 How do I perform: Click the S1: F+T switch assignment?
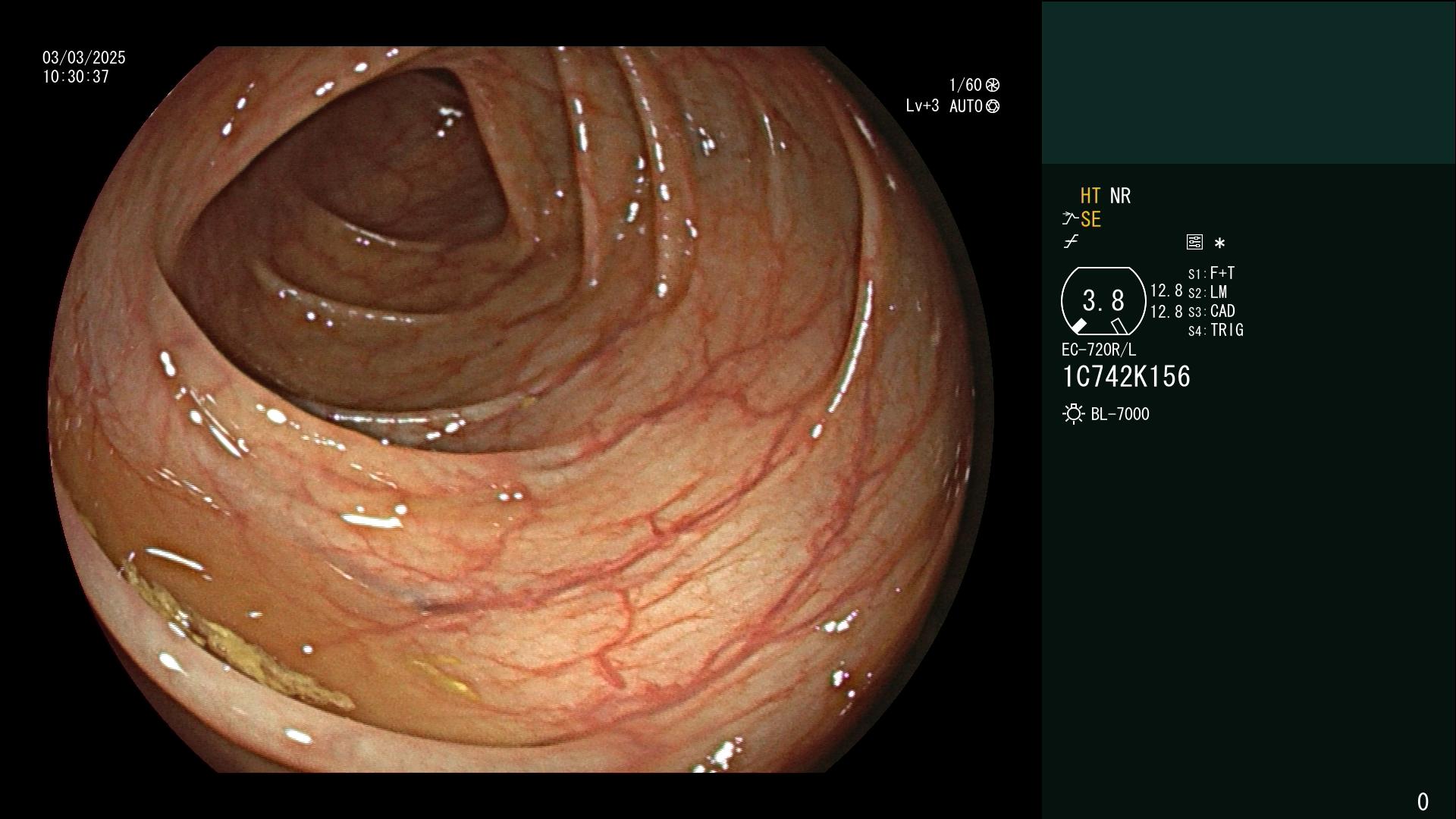coord(1211,273)
